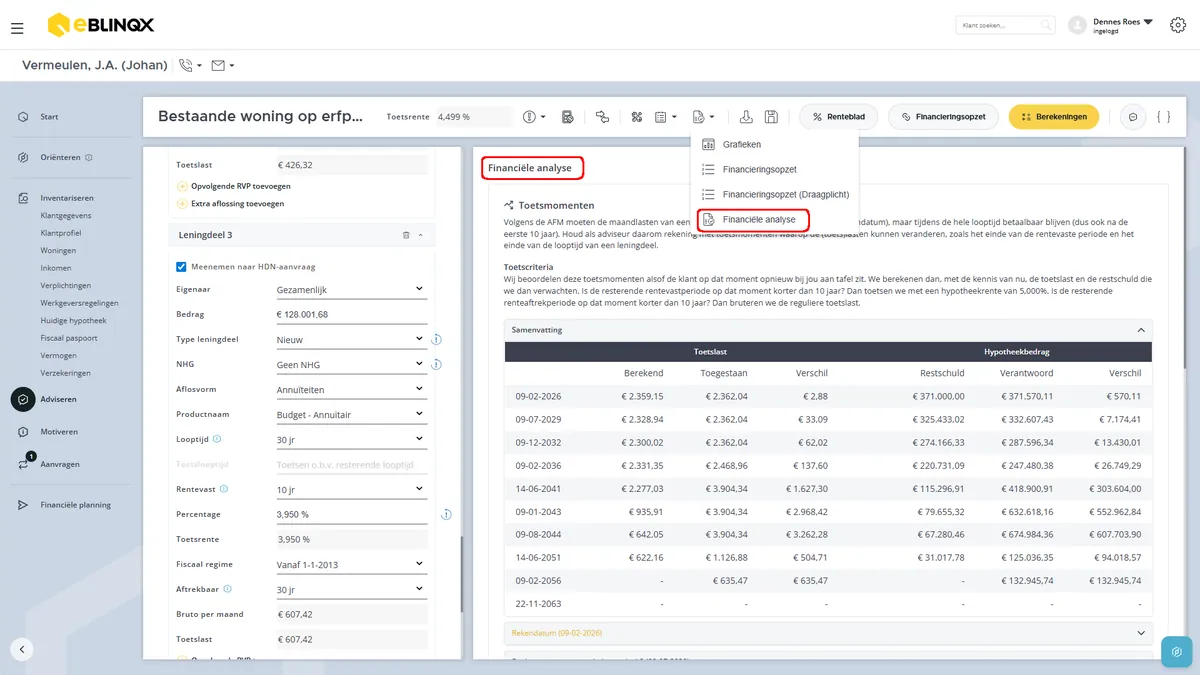The image size is (1200, 675).
Task: Open the analysis report toolbar icon menu
Action: pos(703,117)
